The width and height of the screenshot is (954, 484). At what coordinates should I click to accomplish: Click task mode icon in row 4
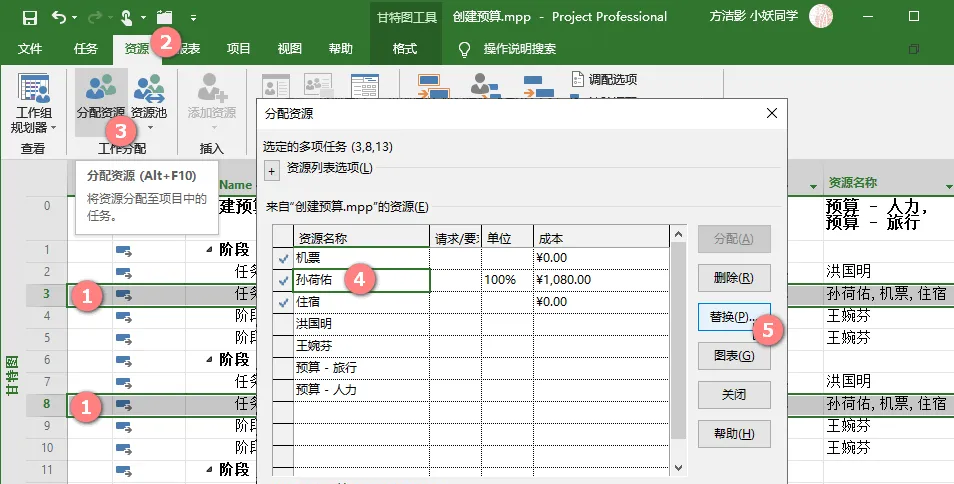click(x=124, y=316)
